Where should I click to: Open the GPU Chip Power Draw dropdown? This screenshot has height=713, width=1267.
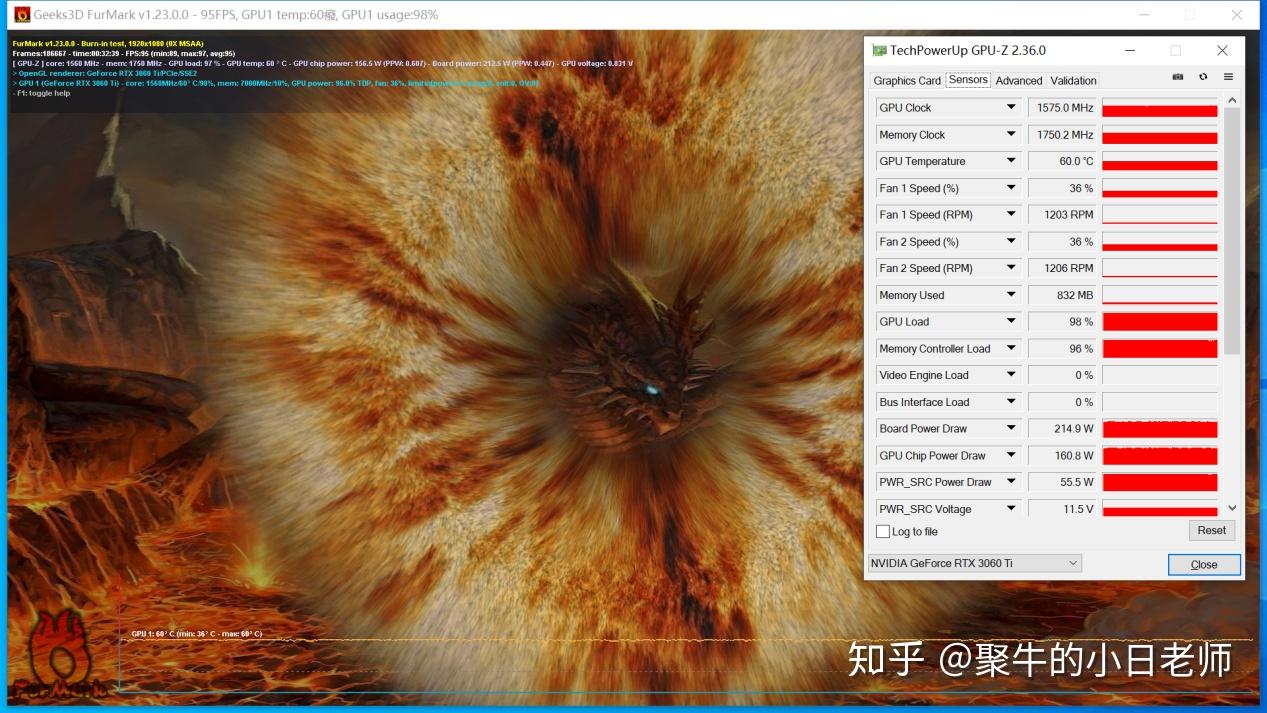(x=1011, y=455)
